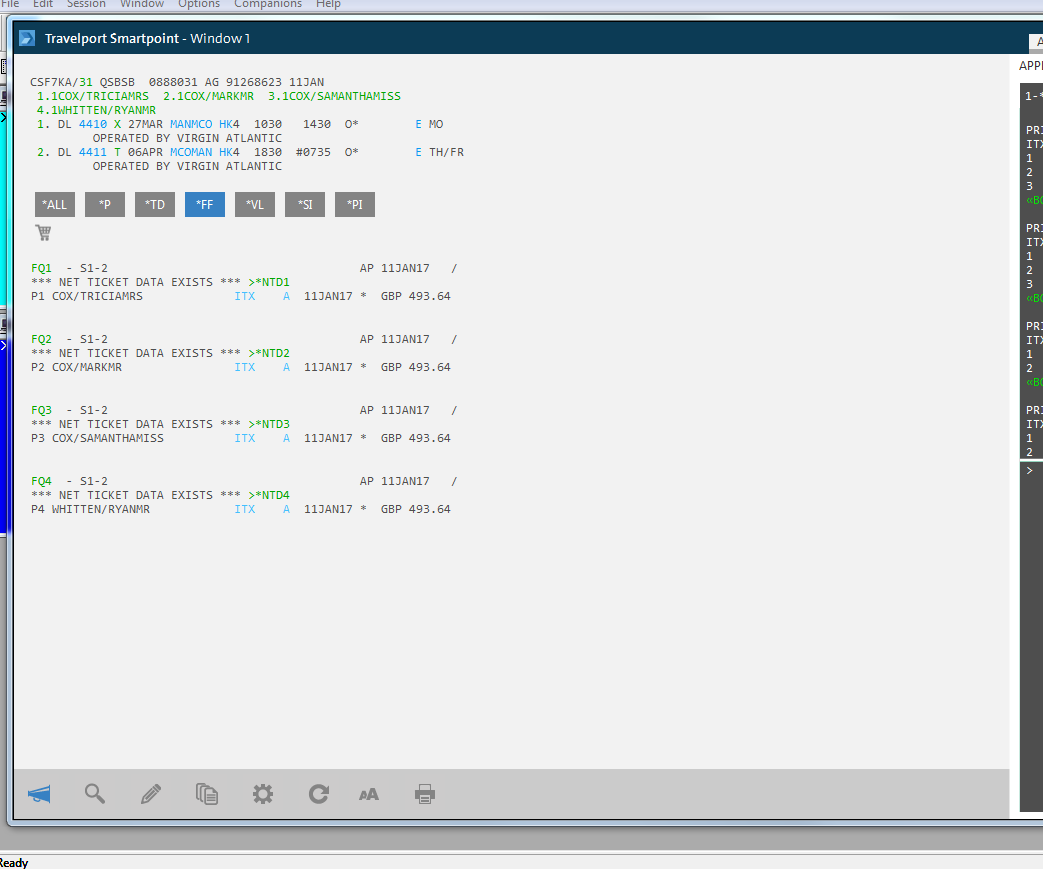Click passenger 2.1COX/MARKMR name
The width and height of the screenshot is (1043, 869).
208,96
